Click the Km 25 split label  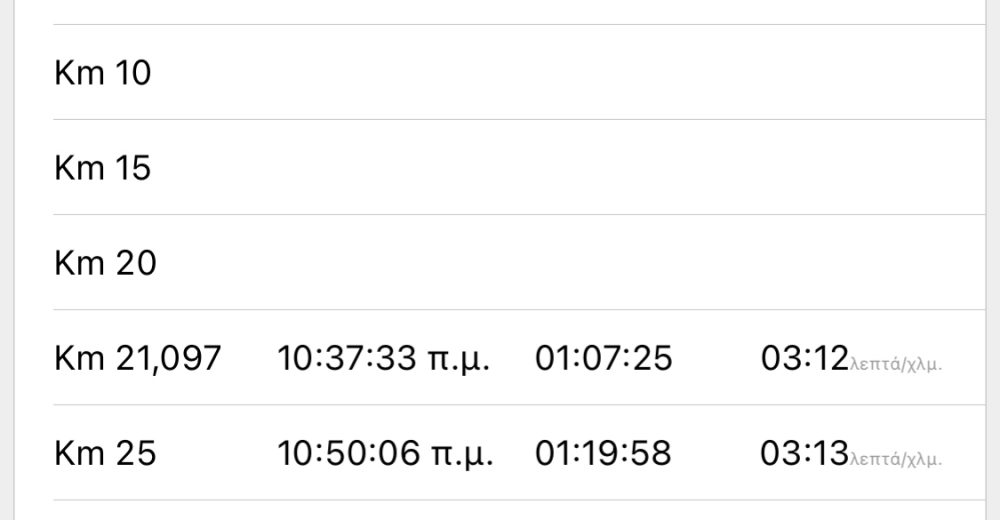[105, 453]
